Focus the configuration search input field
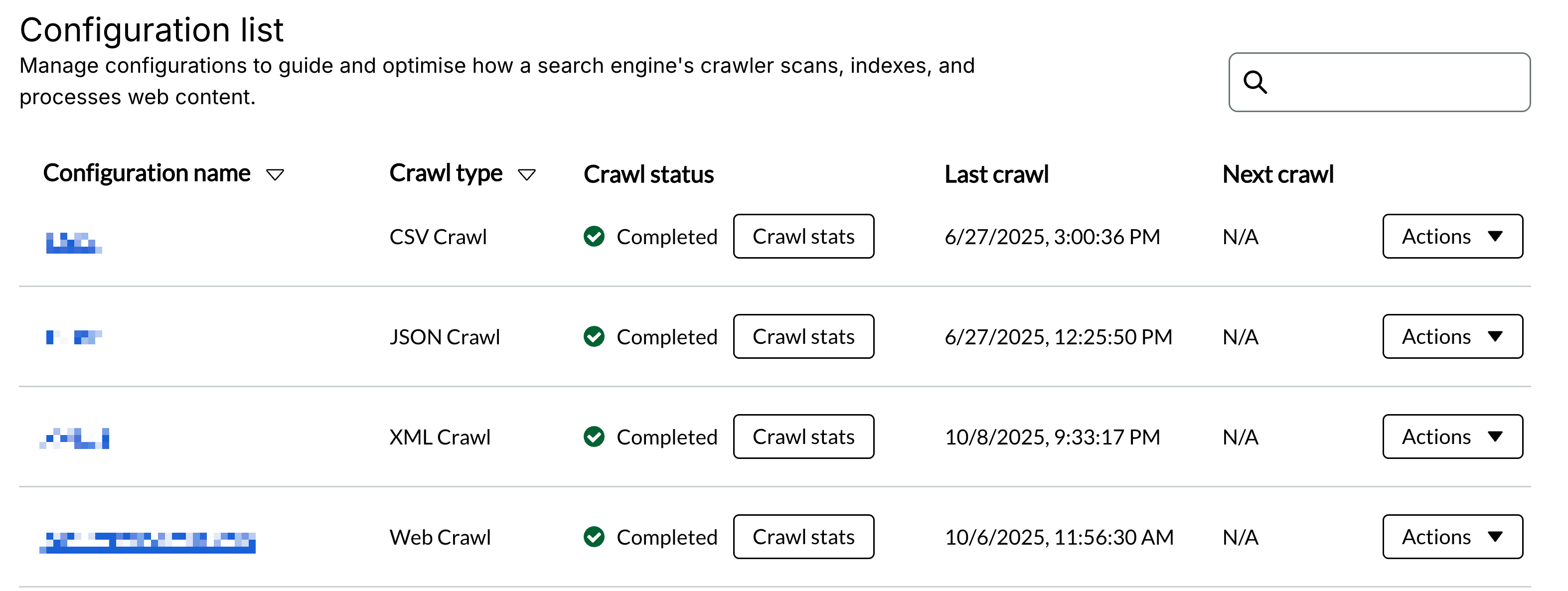This screenshot has width=1568, height=591. [x=1394, y=82]
